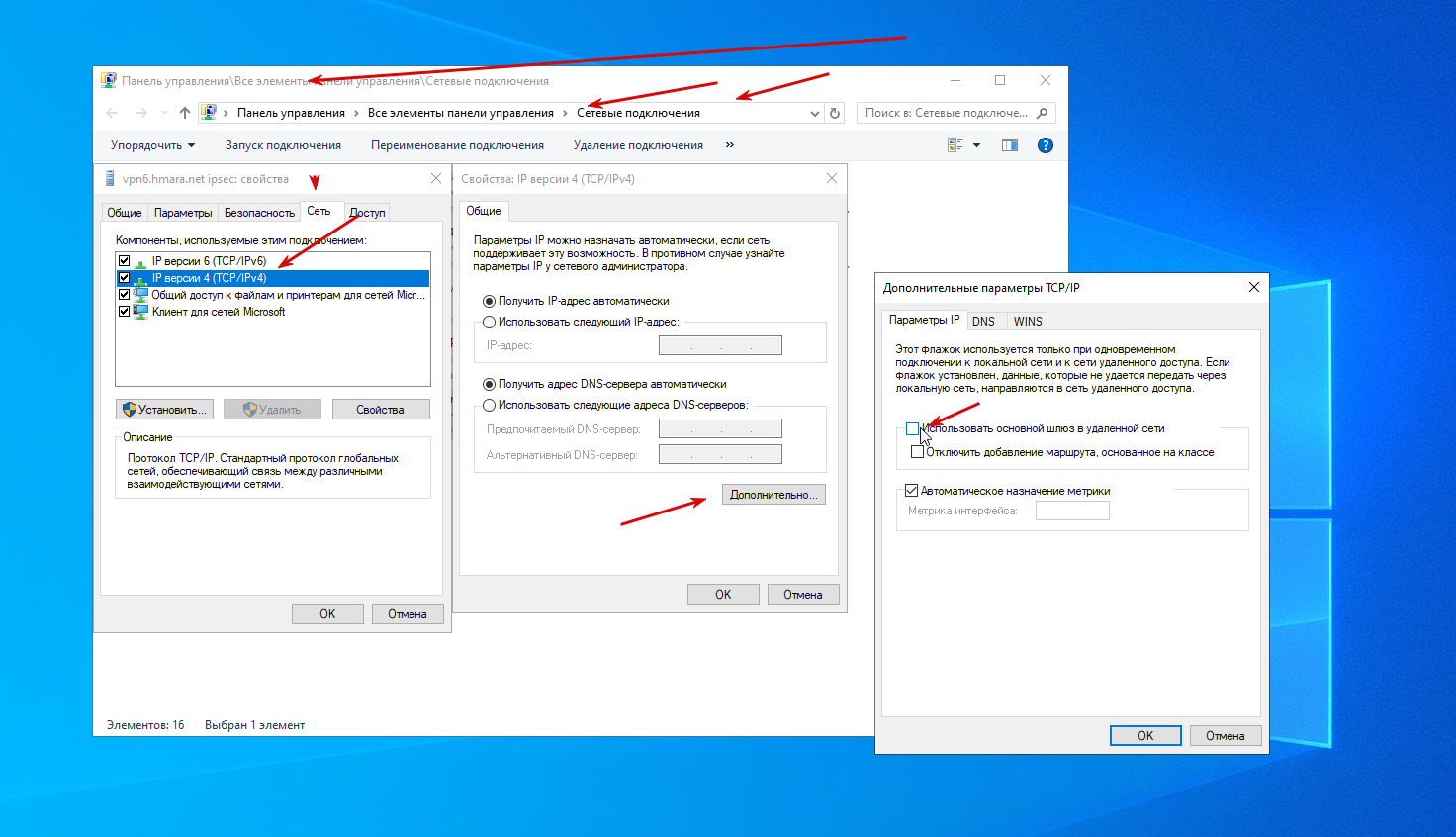Click OK in IPv4 properties dialog
Viewport: 1456px width, 837px height.
tap(723, 595)
